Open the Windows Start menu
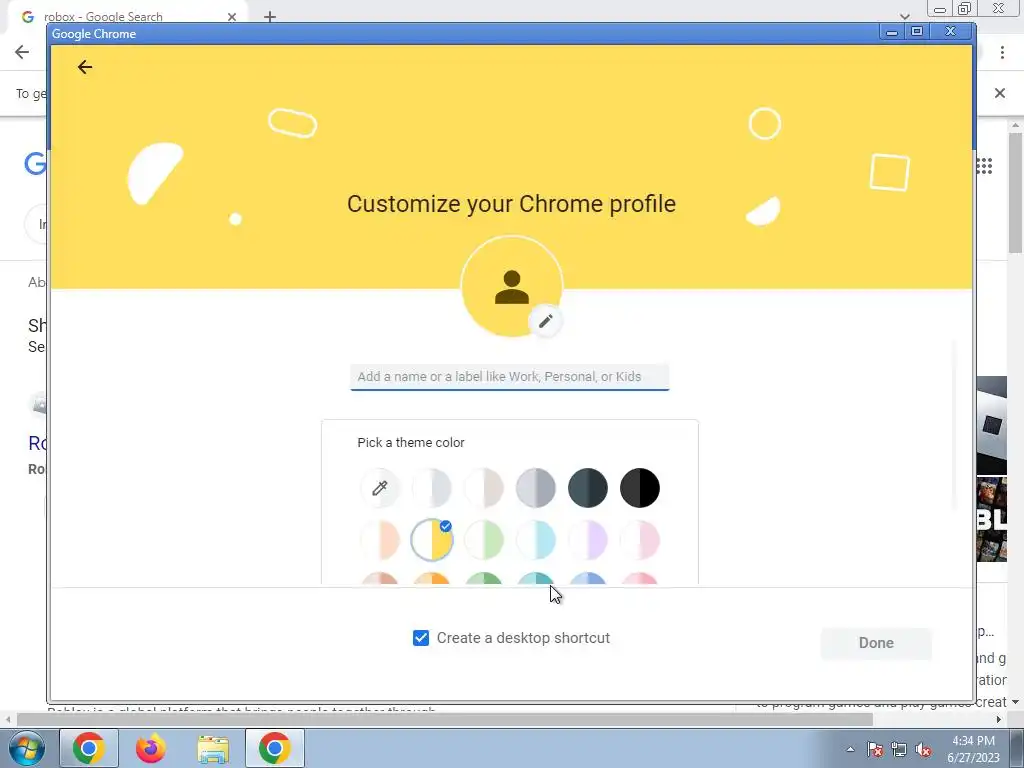The width and height of the screenshot is (1024, 768). [x=27, y=748]
